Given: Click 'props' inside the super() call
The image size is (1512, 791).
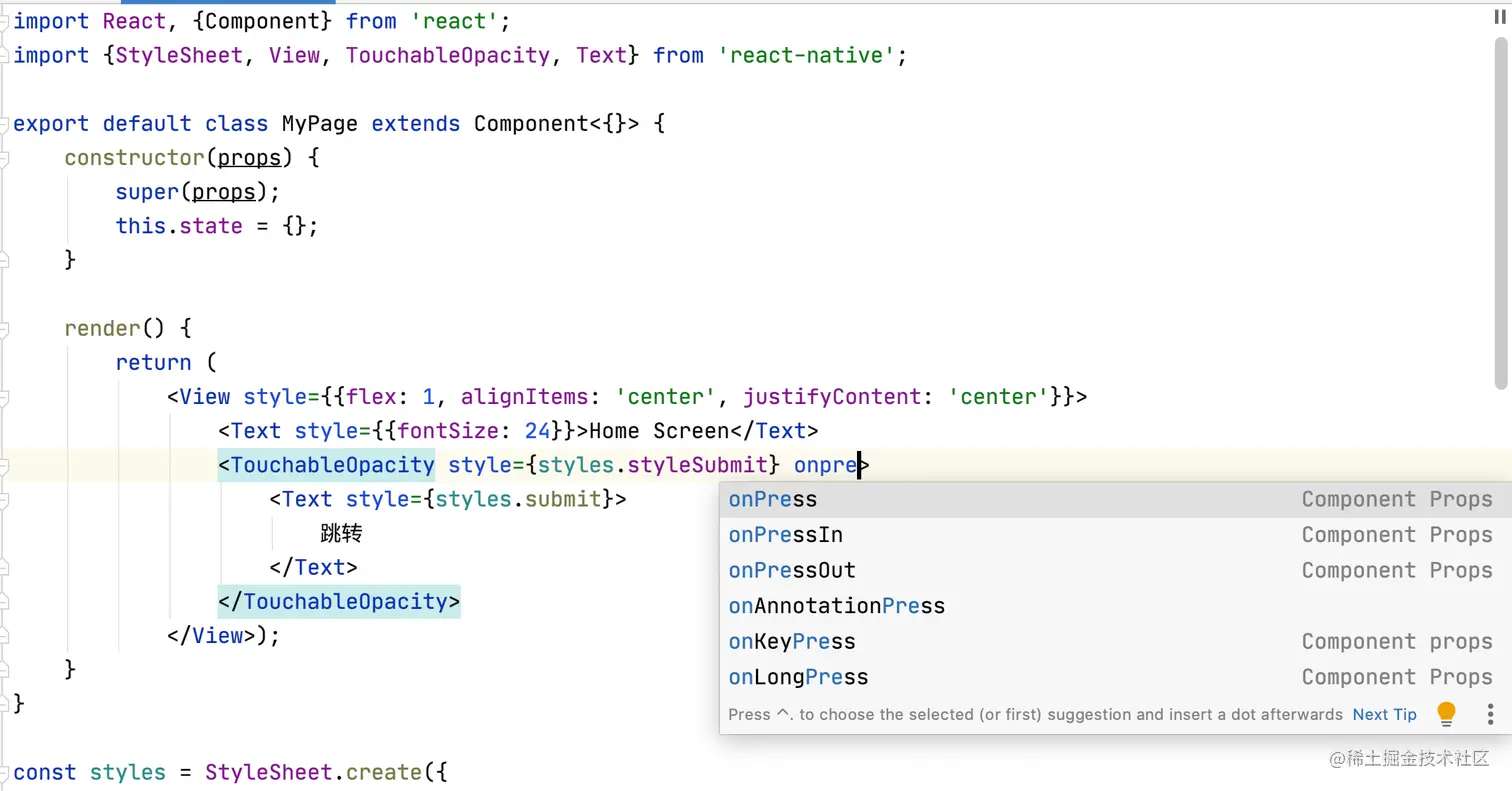Looking at the screenshot, I should (224, 192).
